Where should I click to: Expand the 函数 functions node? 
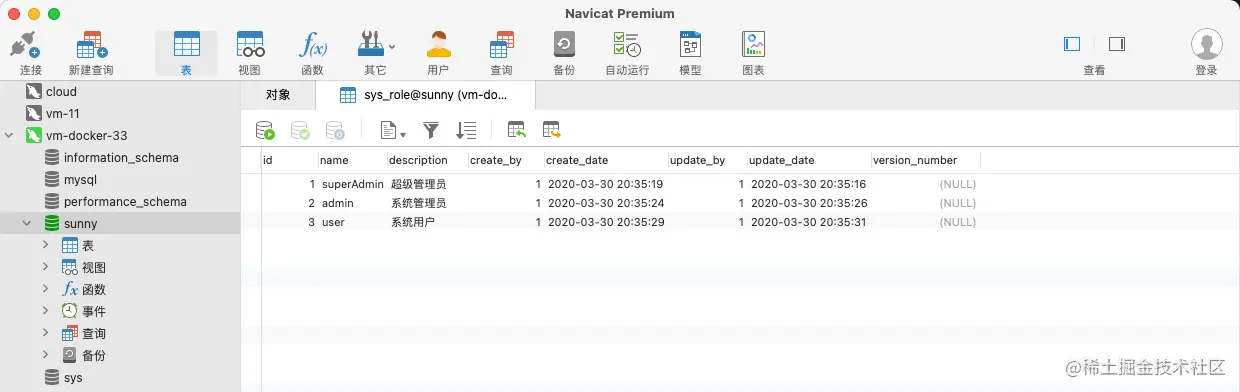click(46, 290)
